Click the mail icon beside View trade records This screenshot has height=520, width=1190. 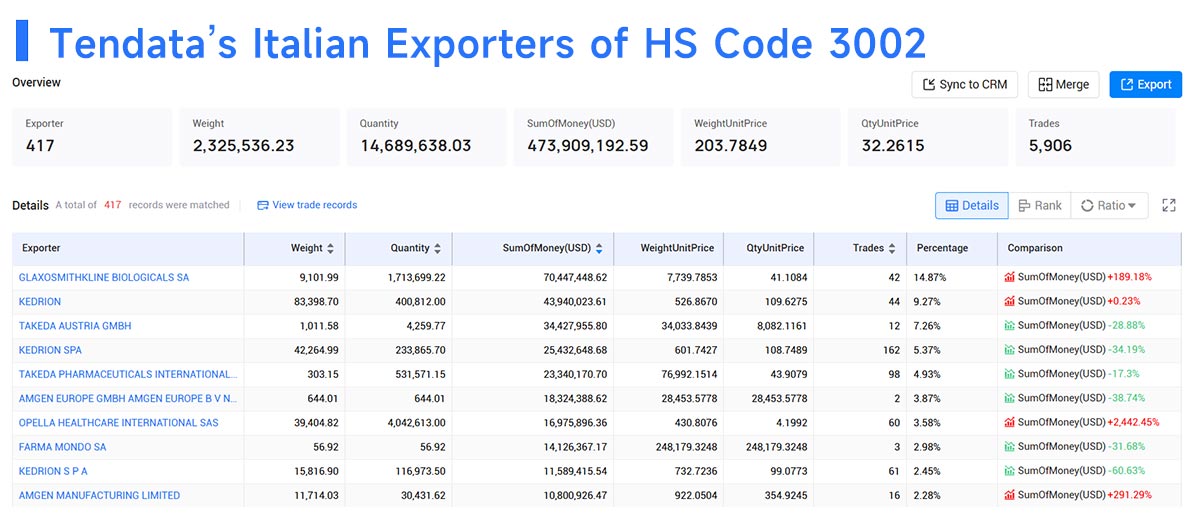coord(263,205)
